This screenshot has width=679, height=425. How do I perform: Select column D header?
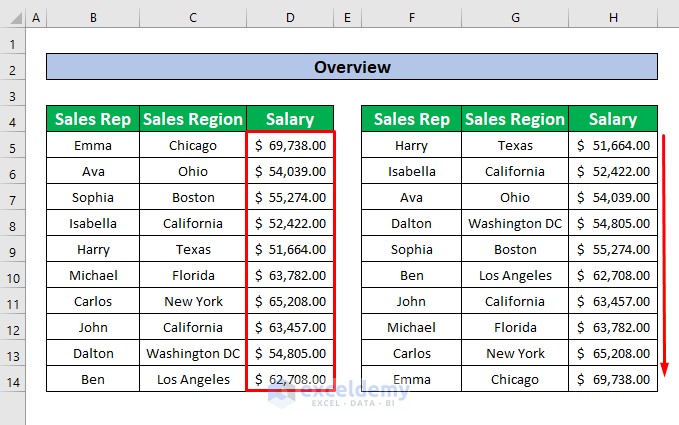point(290,18)
